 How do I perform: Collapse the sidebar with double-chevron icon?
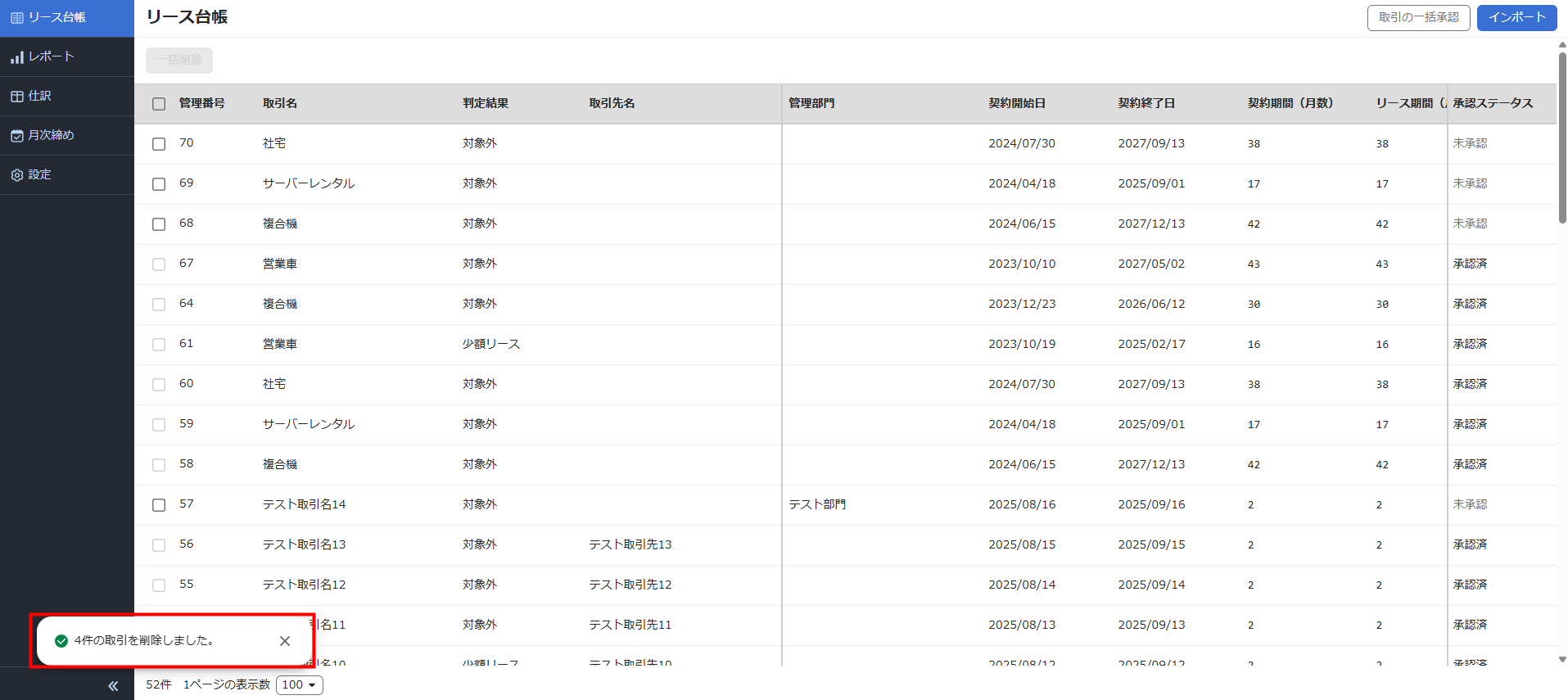pos(113,686)
